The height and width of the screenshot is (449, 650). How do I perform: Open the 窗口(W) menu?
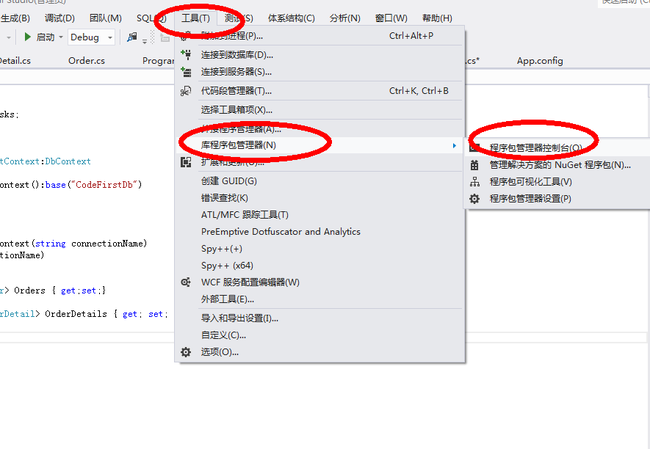click(x=391, y=18)
